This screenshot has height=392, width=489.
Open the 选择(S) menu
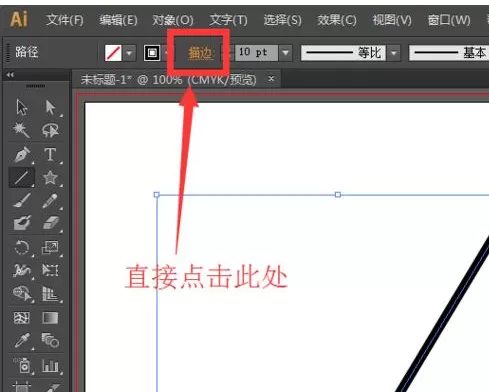[282, 20]
